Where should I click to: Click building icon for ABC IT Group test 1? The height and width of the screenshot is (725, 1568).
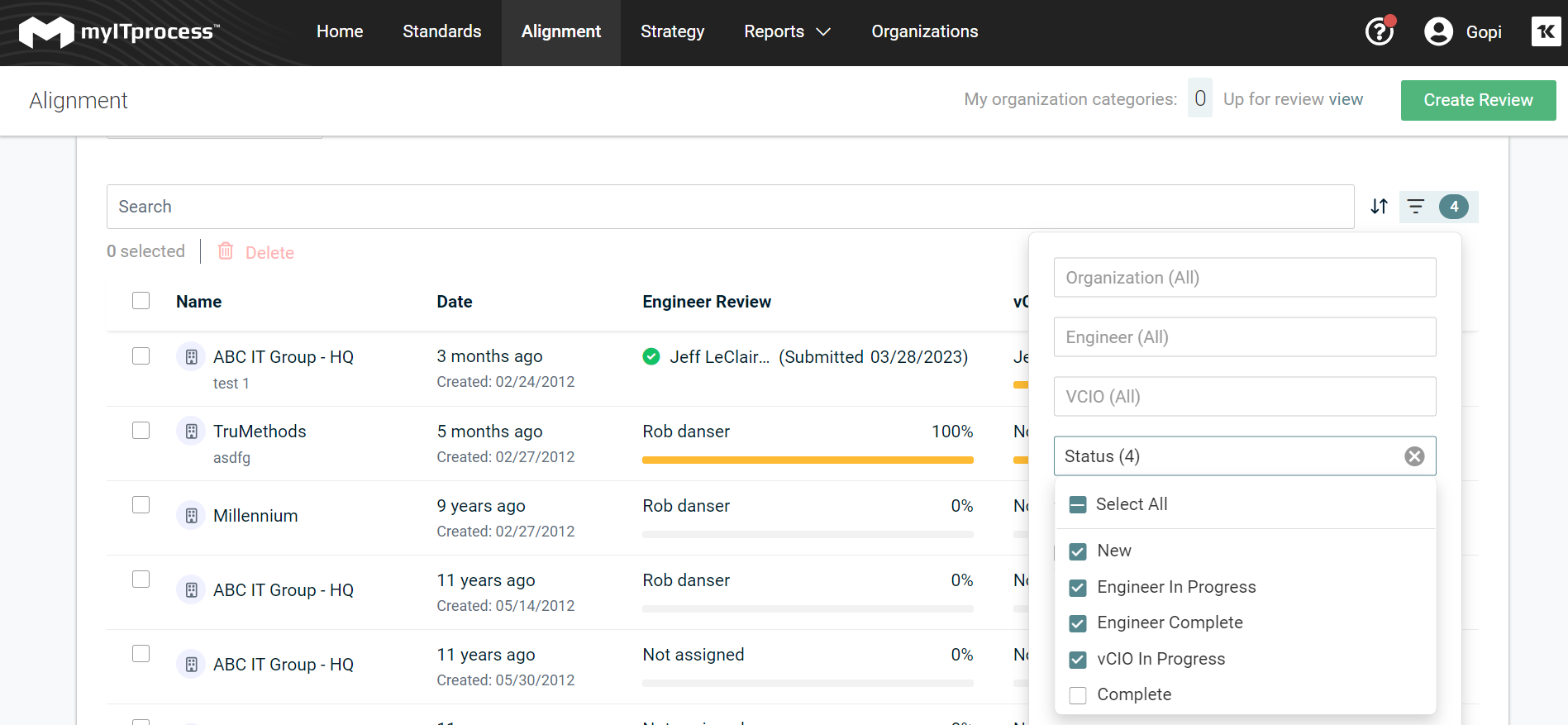coord(191,356)
